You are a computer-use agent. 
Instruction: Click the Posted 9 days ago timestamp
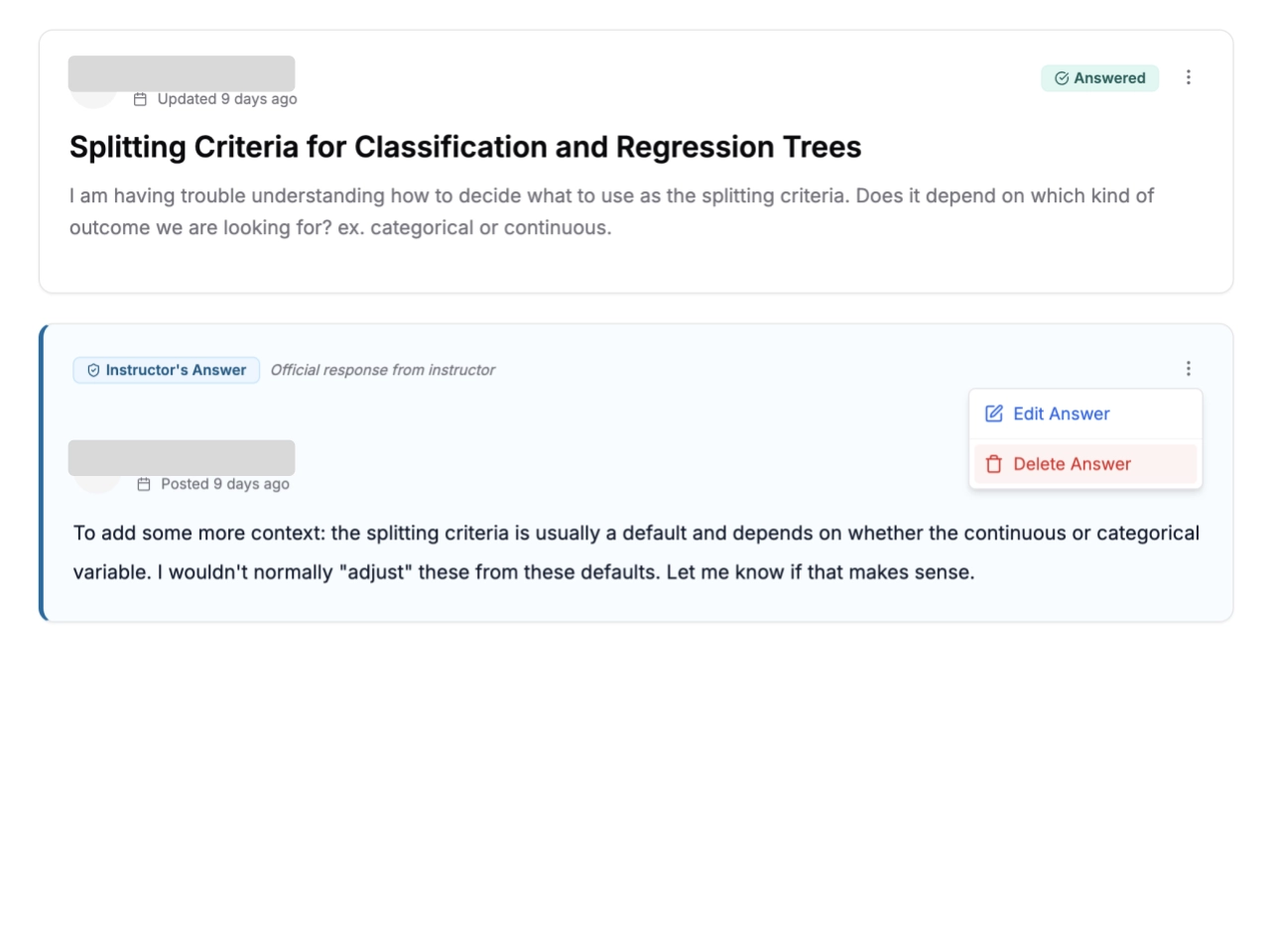pos(225,484)
